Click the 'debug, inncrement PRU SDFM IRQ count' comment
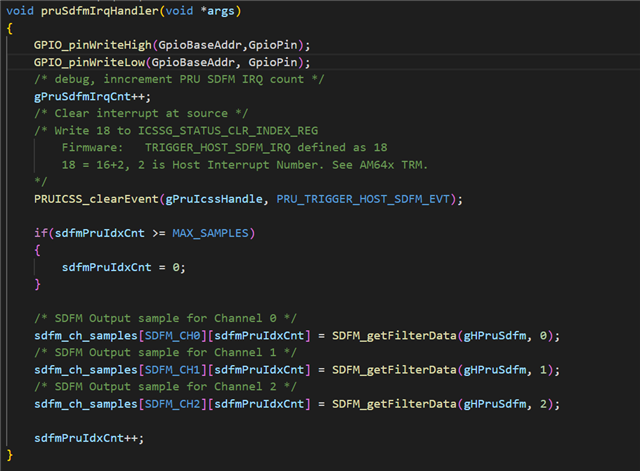This screenshot has height=471, width=640. [x=179, y=79]
